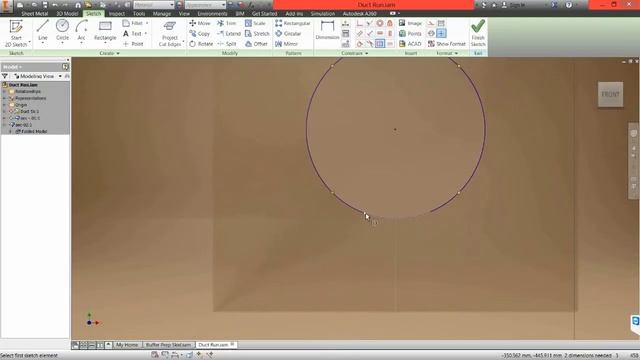The image size is (640, 360).
Task: Click the Save icon in quick access
Action: pos(45,5)
